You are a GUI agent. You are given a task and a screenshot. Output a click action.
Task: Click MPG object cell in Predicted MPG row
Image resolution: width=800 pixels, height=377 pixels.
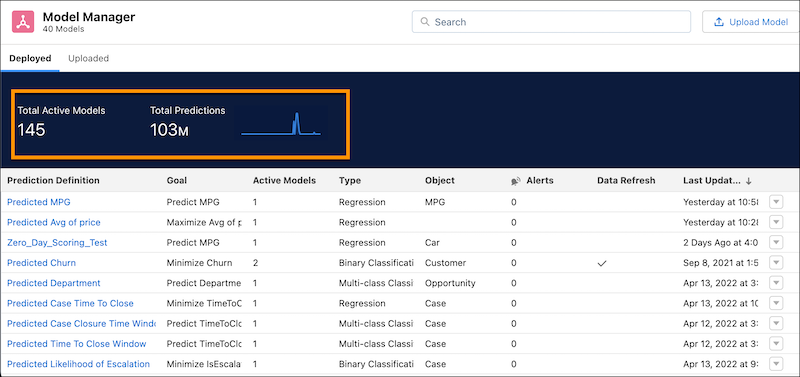tap(435, 202)
